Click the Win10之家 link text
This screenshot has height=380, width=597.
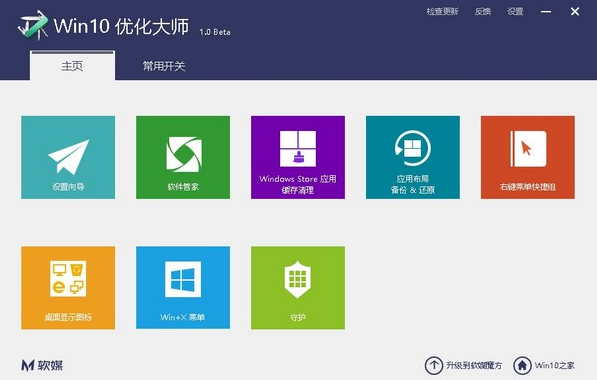coord(555,366)
